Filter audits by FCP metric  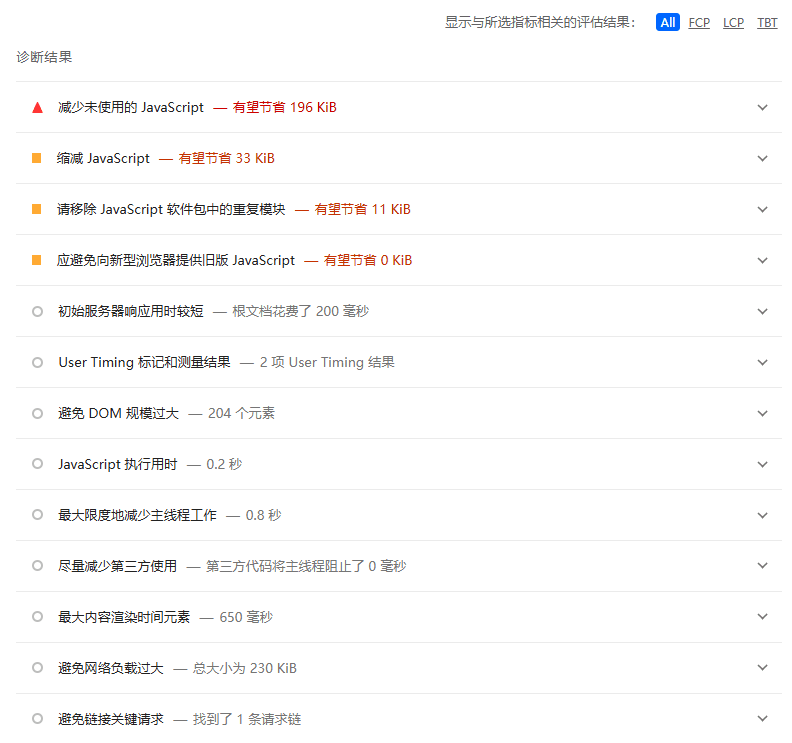(699, 23)
